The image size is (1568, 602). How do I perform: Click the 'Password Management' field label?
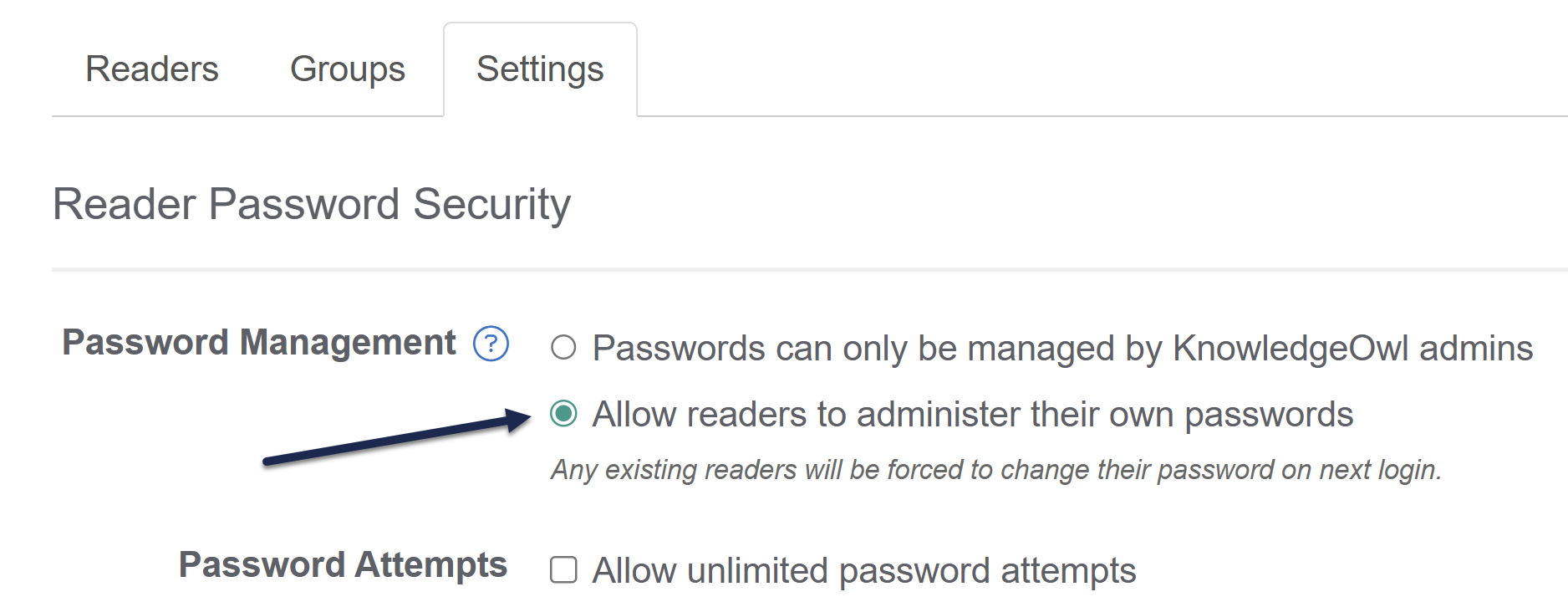pos(259,343)
